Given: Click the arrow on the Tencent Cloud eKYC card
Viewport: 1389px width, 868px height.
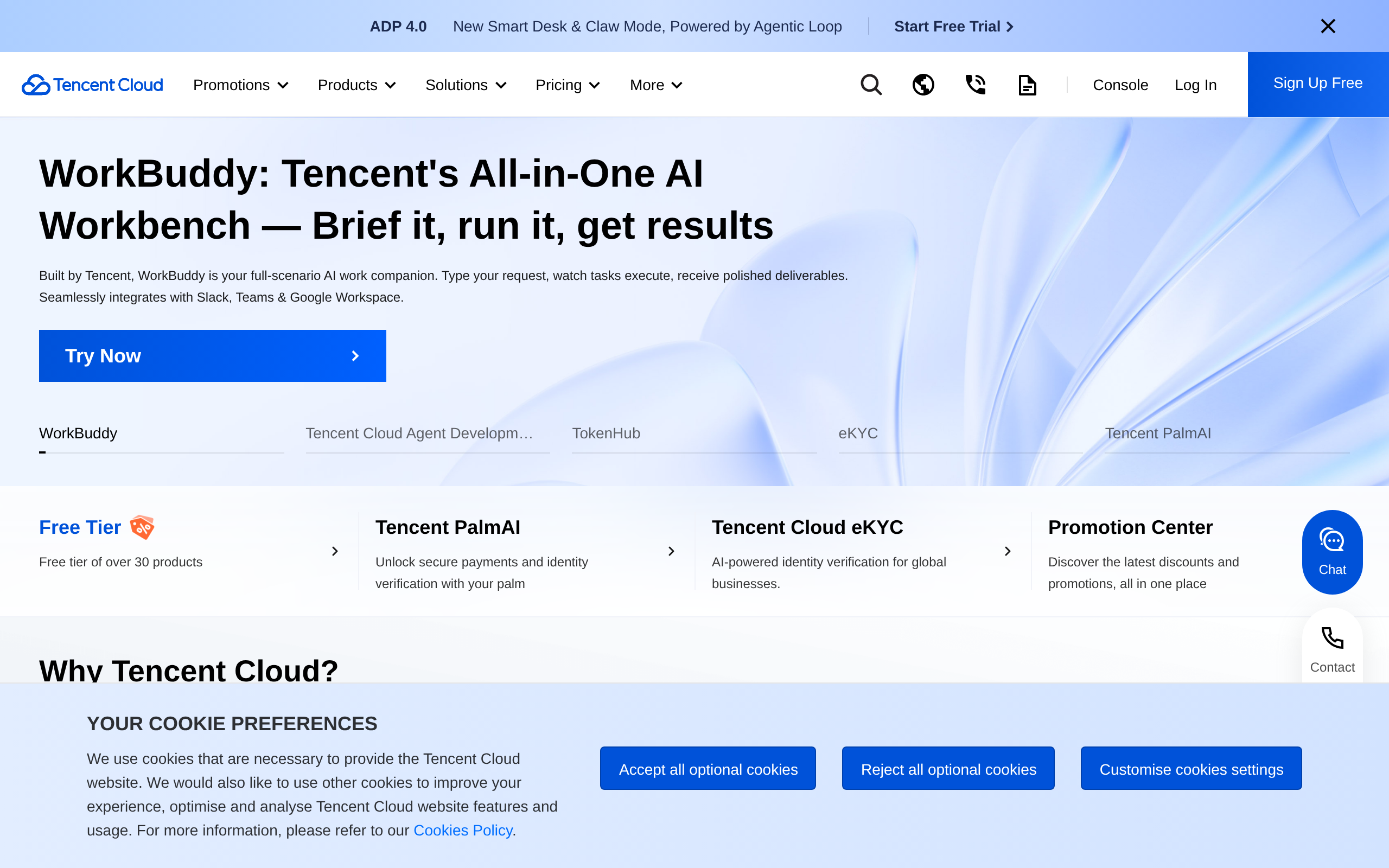Looking at the screenshot, I should click(x=1008, y=551).
